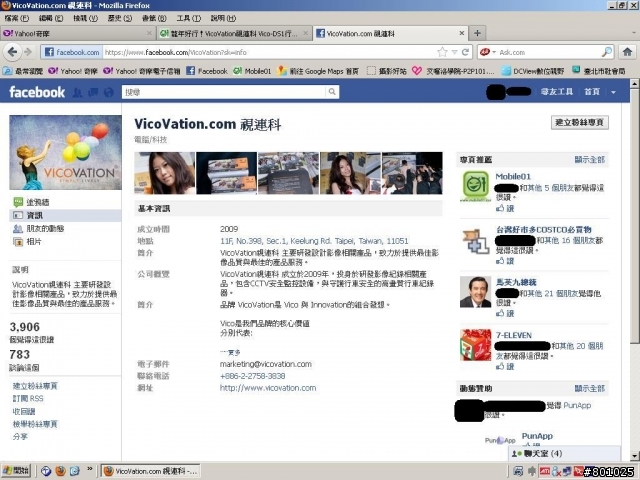640x480 pixels.
Task: Open the 說明 (H) menu
Action: pos(223,18)
